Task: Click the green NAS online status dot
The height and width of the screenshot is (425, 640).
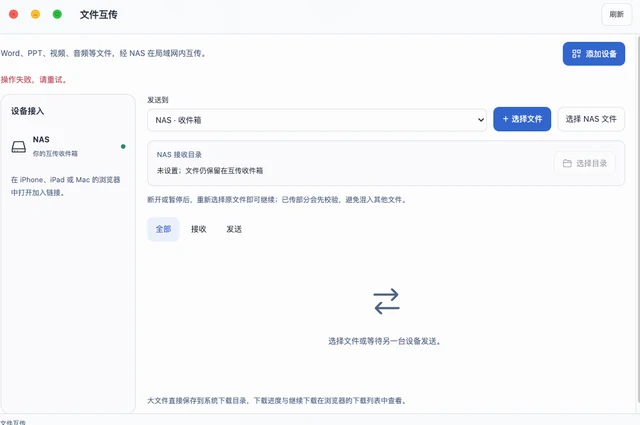Action: [x=123, y=147]
